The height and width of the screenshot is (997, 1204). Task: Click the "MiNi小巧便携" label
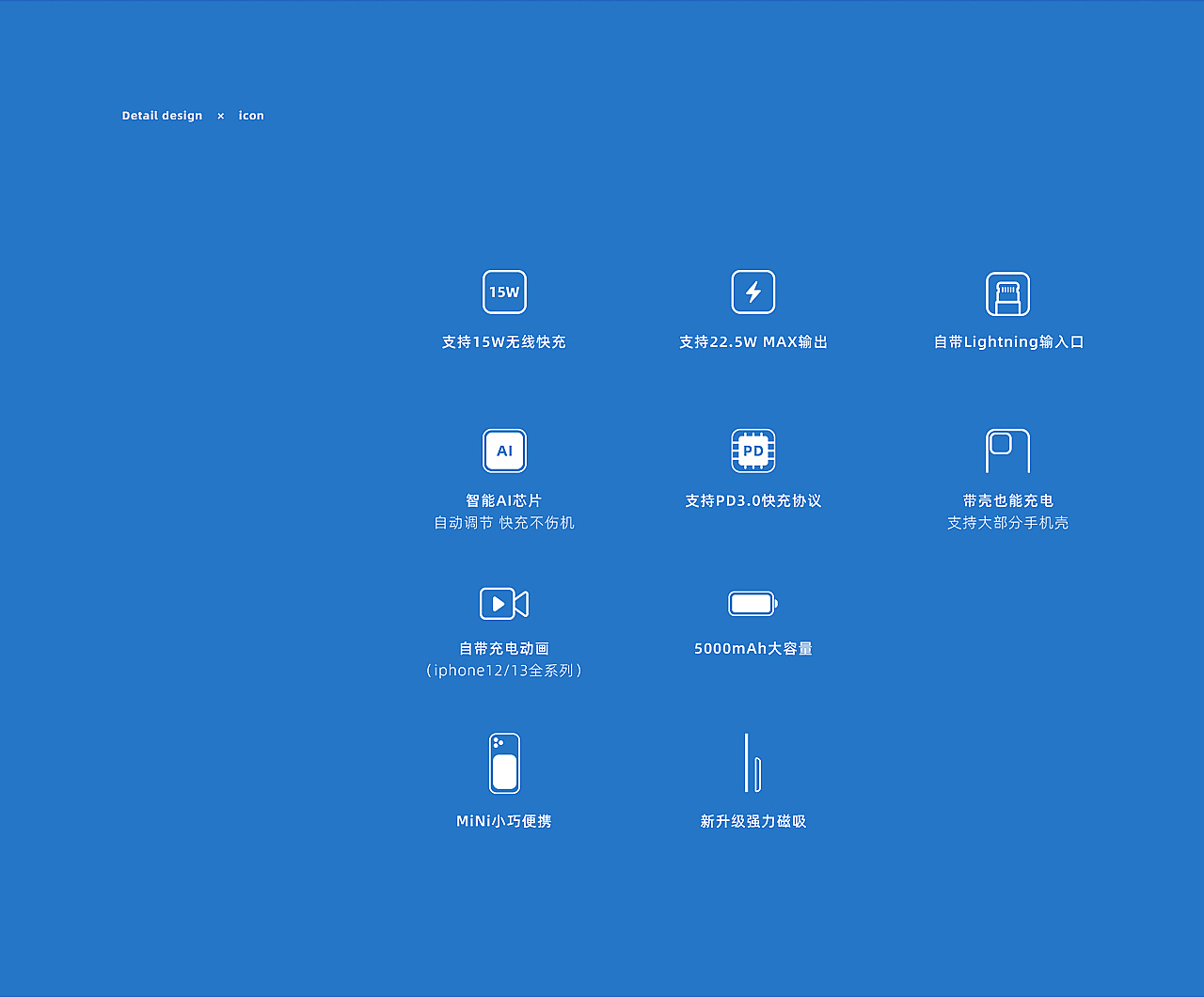coord(504,821)
